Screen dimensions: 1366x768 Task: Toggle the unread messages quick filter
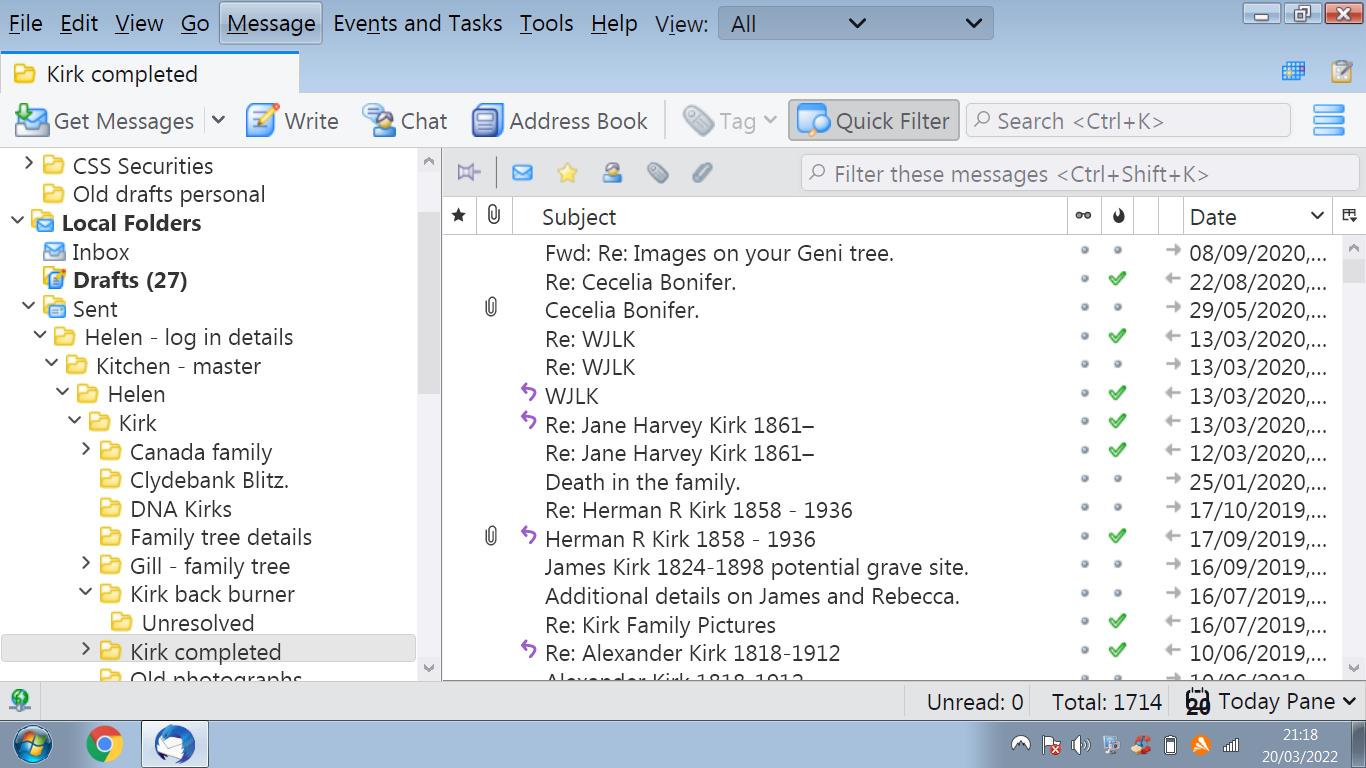point(522,173)
